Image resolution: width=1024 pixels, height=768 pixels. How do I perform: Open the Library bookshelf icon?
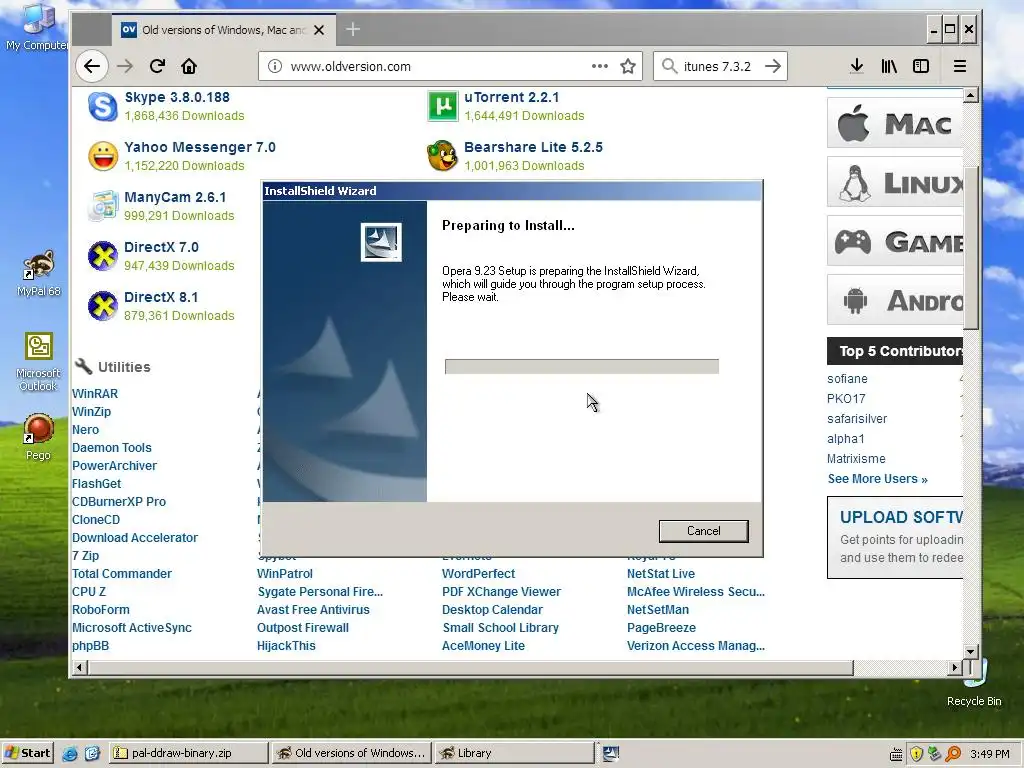pyautogui.click(x=889, y=66)
